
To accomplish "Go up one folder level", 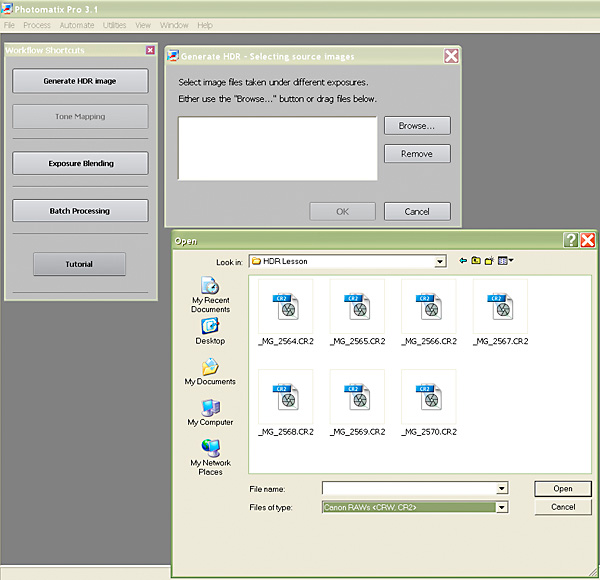I will tap(476, 261).
